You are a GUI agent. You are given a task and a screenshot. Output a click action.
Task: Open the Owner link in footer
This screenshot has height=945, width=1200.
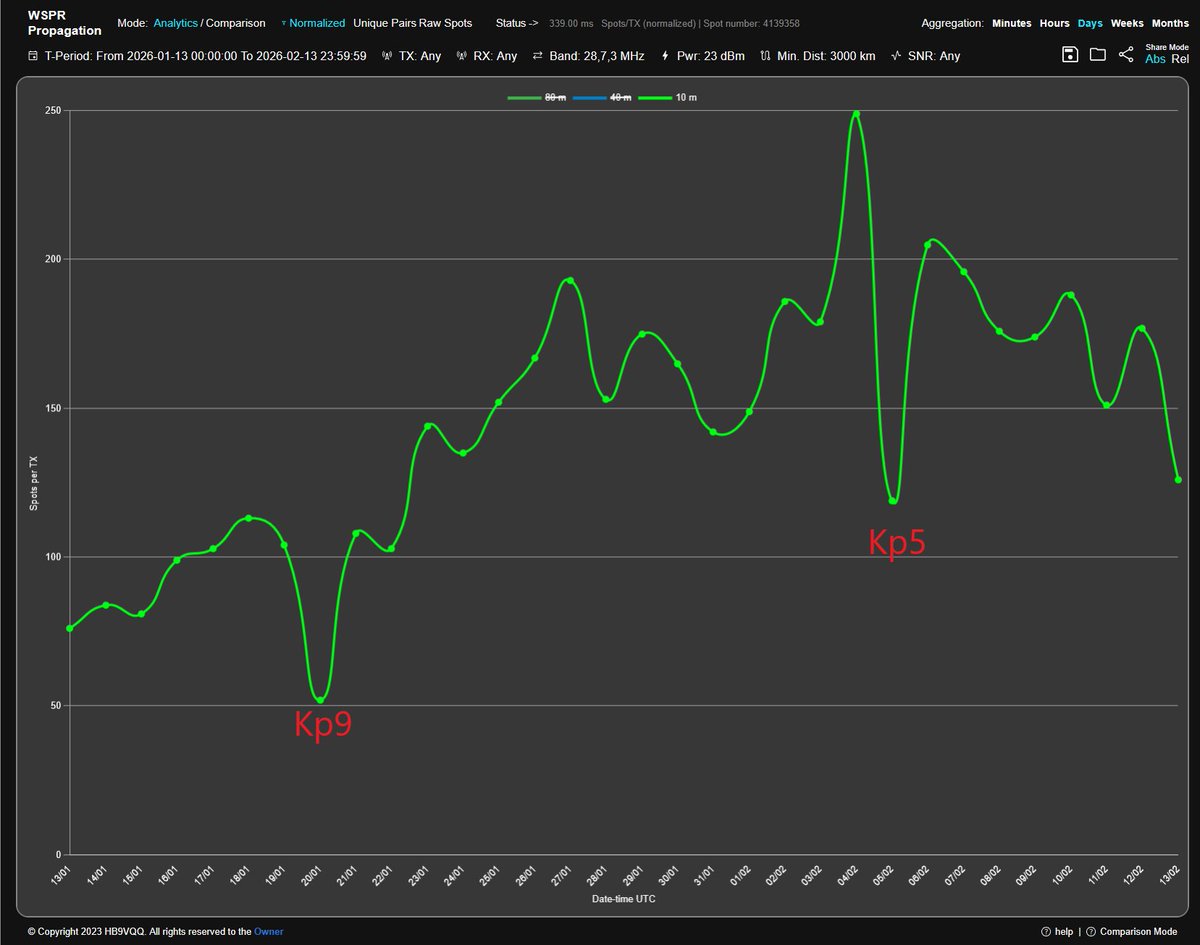268,931
